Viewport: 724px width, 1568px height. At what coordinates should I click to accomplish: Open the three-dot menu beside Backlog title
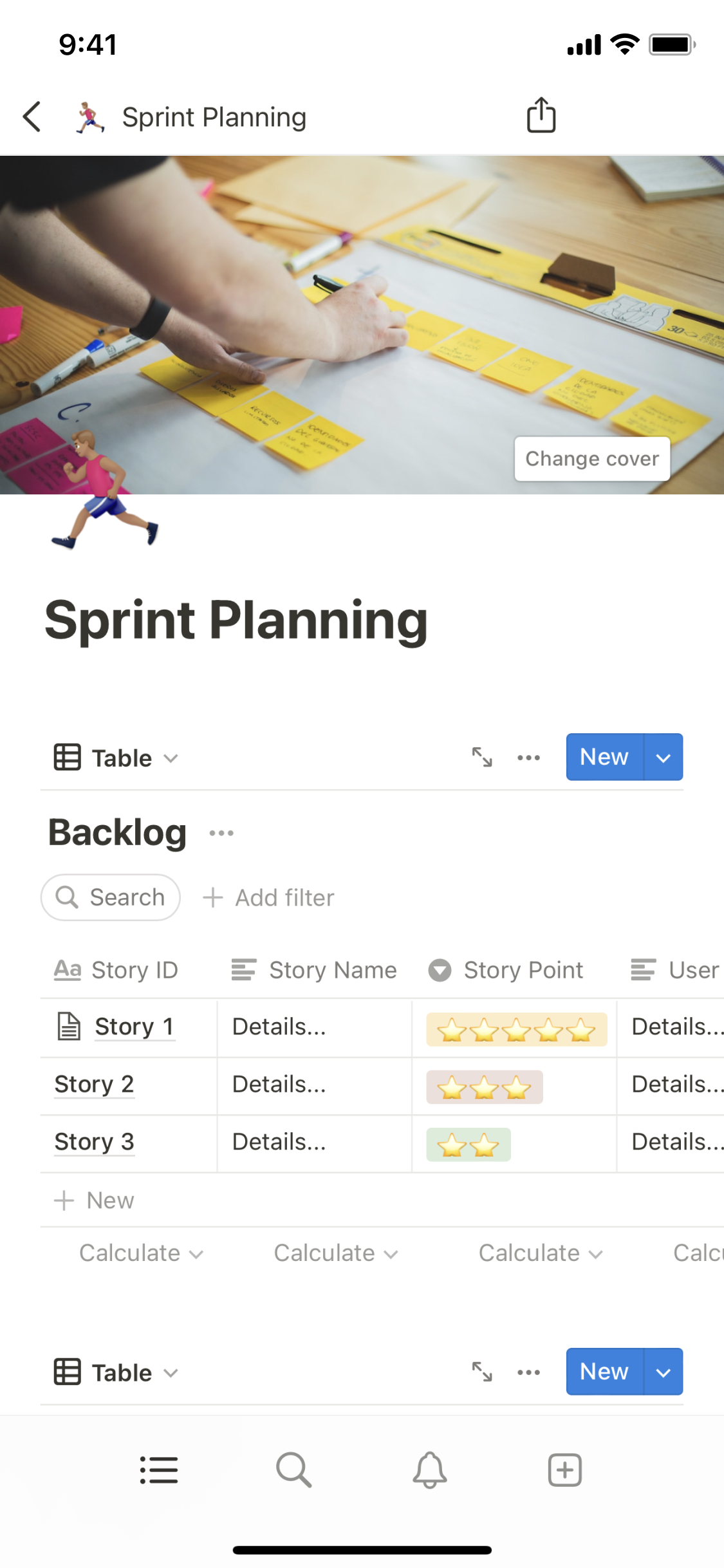click(221, 833)
